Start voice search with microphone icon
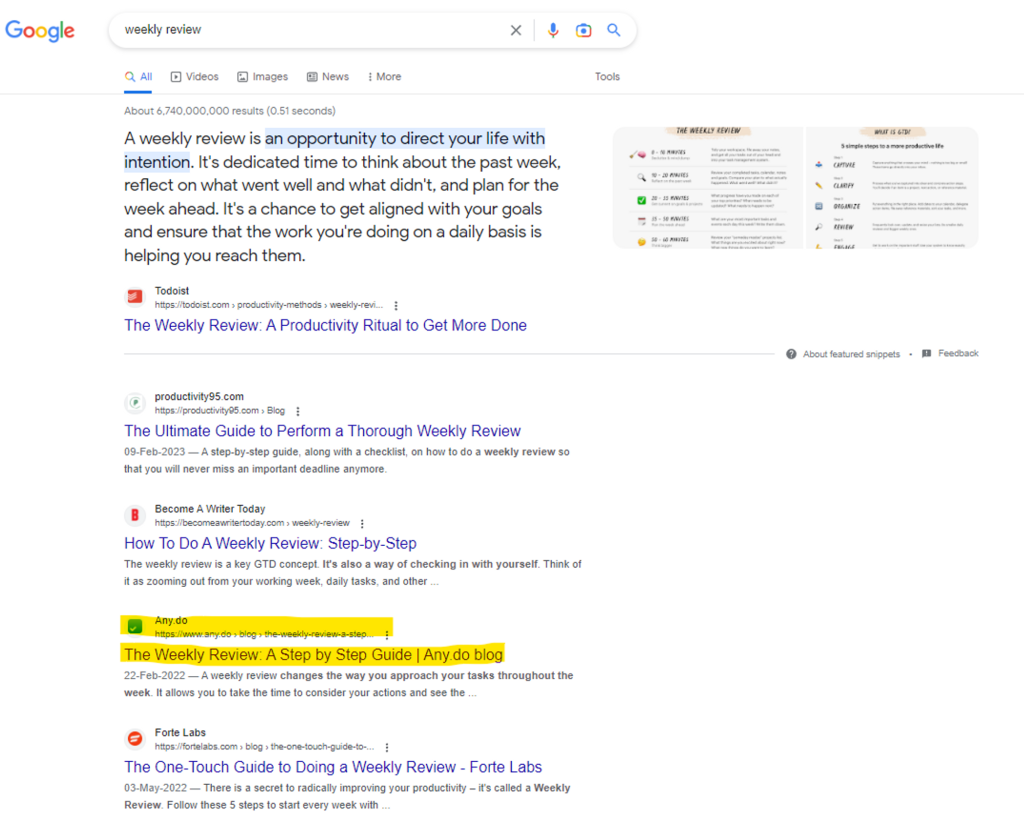 pyautogui.click(x=552, y=30)
